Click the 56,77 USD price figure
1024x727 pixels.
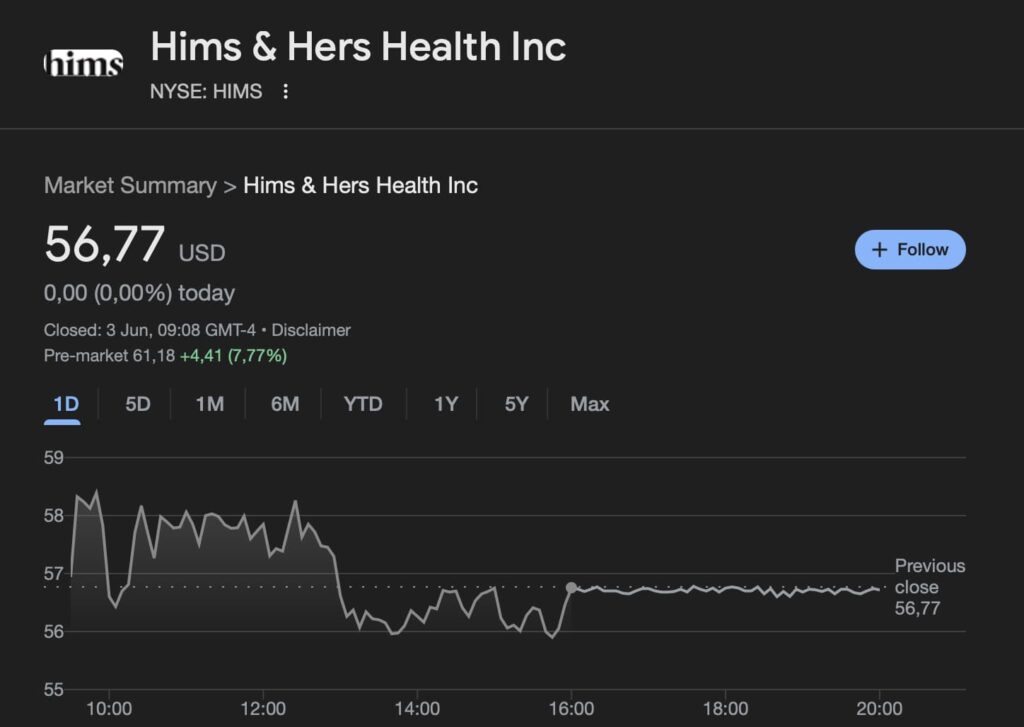point(135,245)
